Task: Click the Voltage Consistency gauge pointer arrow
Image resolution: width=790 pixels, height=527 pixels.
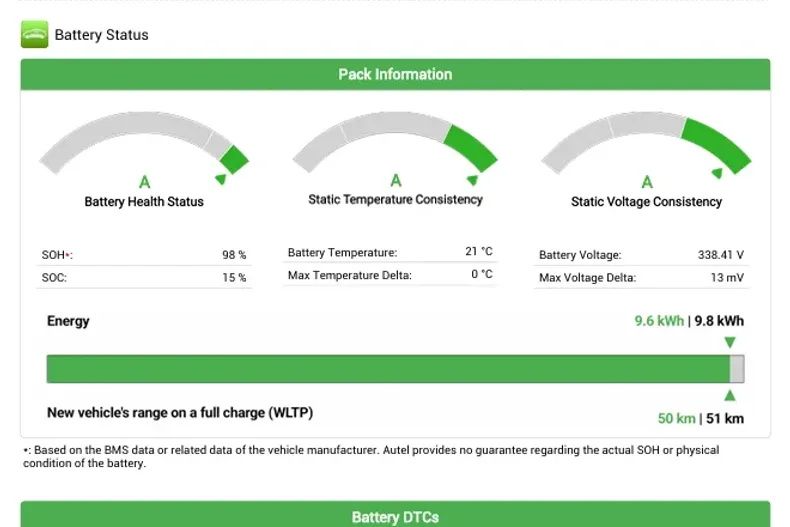Action: (717, 173)
